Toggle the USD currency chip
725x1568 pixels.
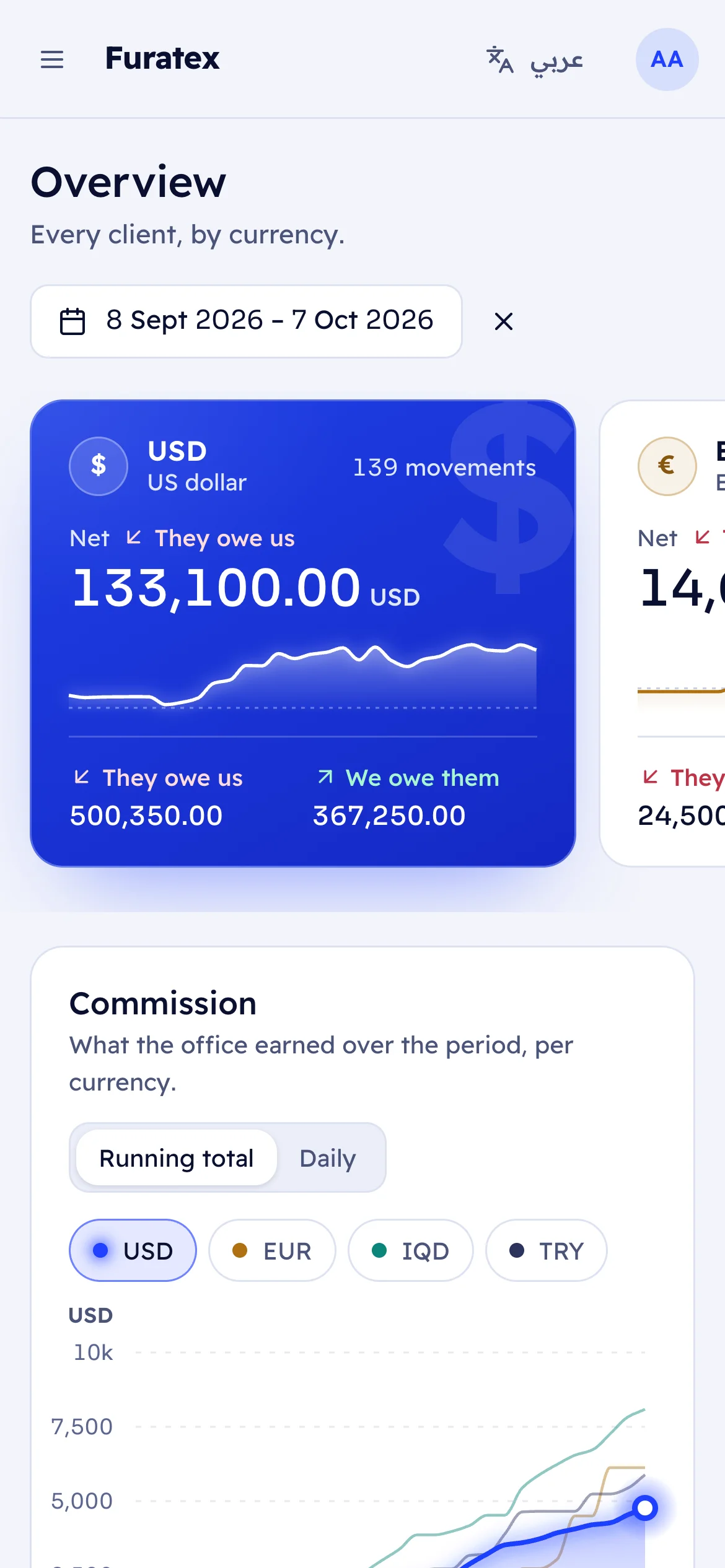(133, 1250)
